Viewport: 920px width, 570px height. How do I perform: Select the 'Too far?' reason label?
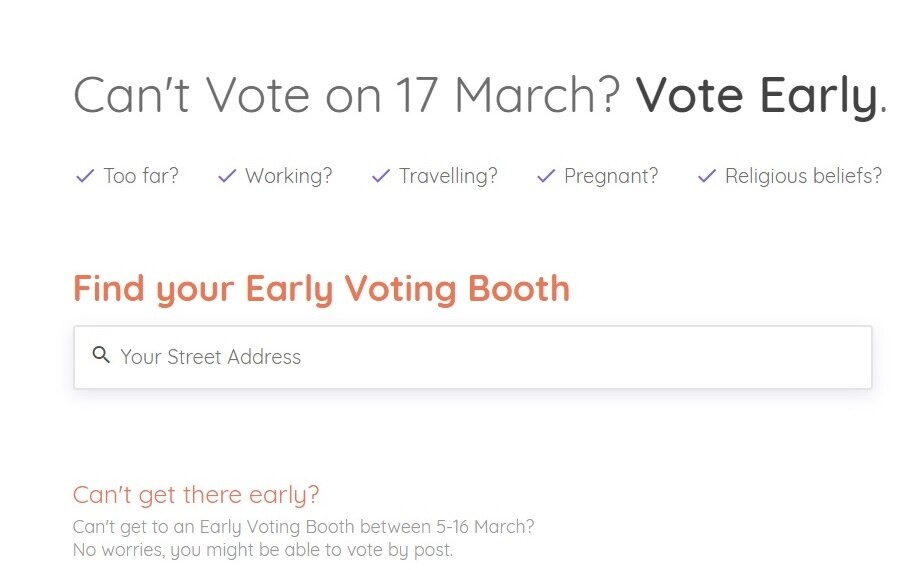click(141, 176)
